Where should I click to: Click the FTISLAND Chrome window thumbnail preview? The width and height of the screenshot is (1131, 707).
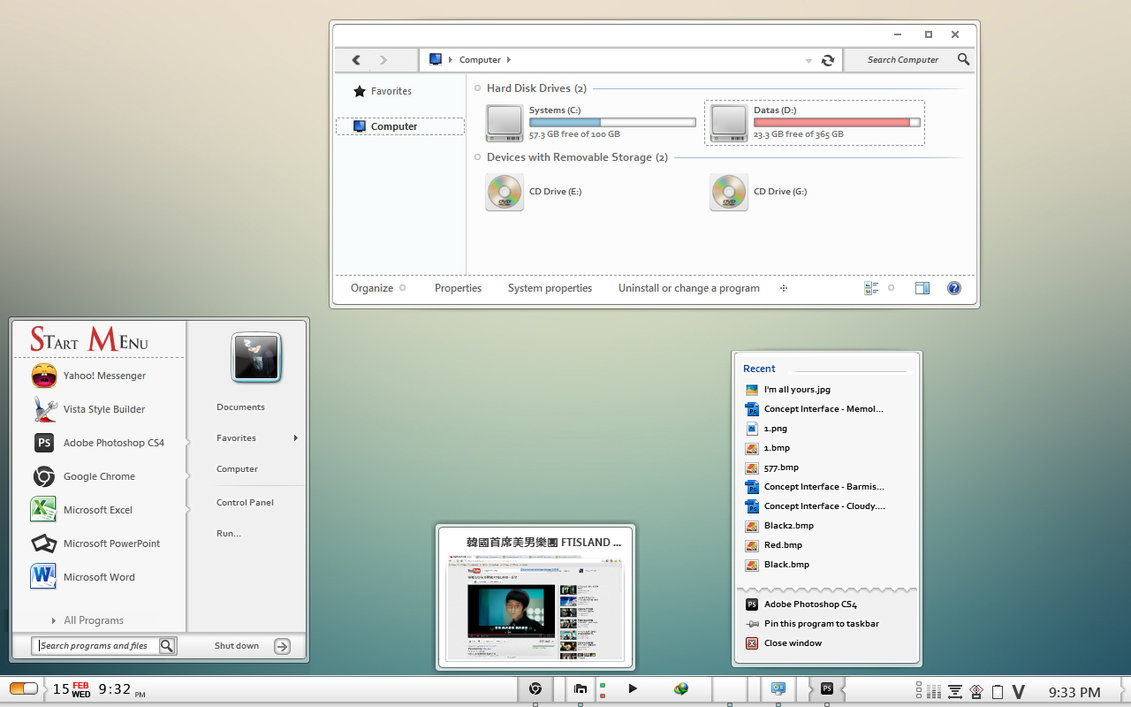[x=535, y=608]
